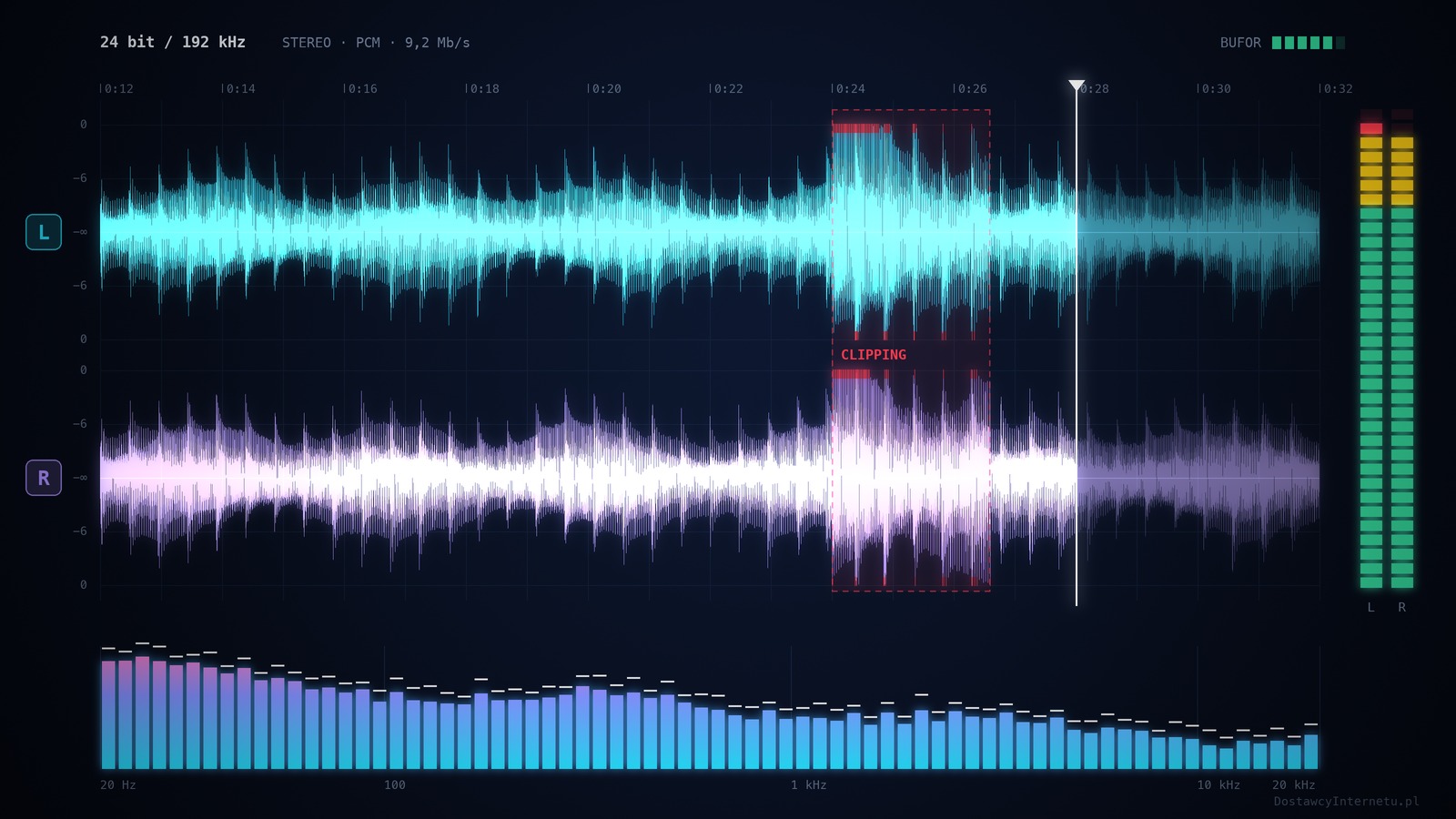1456x819 pixels.
Task: Click the 1 kHz spectrum axis label
Action: coord(809,784)
